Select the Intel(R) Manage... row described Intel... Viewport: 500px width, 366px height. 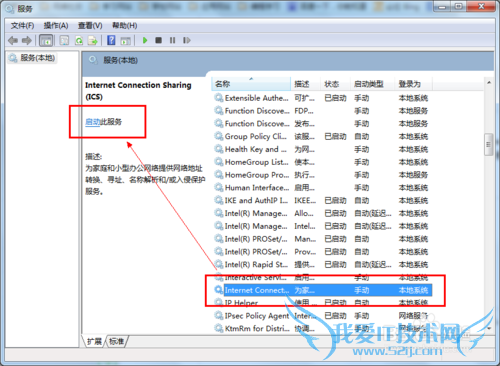(322, 226)
